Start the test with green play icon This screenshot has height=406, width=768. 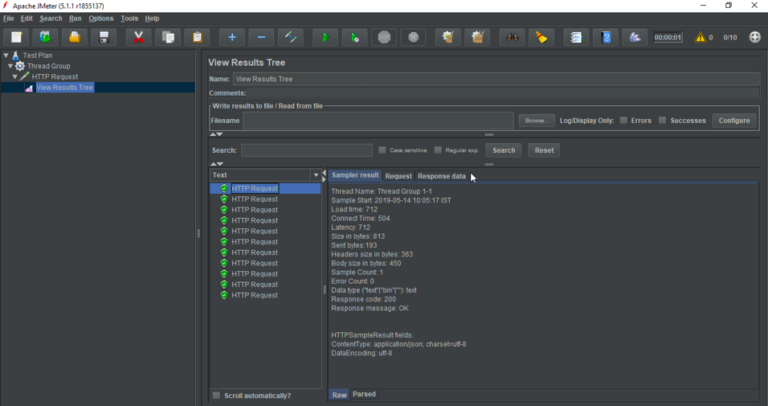(x=325, y=37)
